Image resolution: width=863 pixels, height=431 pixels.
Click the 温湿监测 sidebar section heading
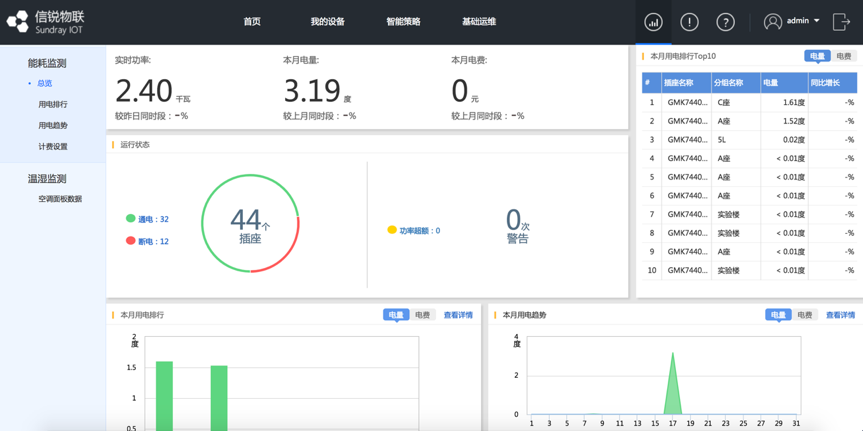tap(47, 179)
